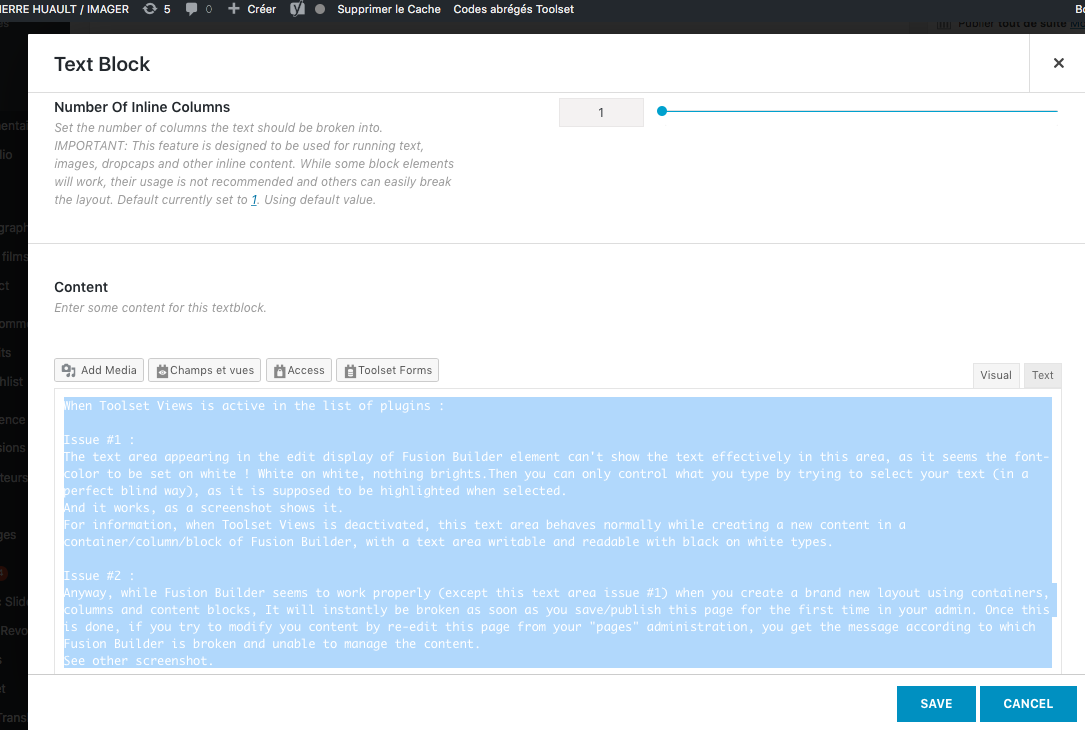Click the inline columns slider handle
Screen dimensions: 1085x730
[662, 111]
